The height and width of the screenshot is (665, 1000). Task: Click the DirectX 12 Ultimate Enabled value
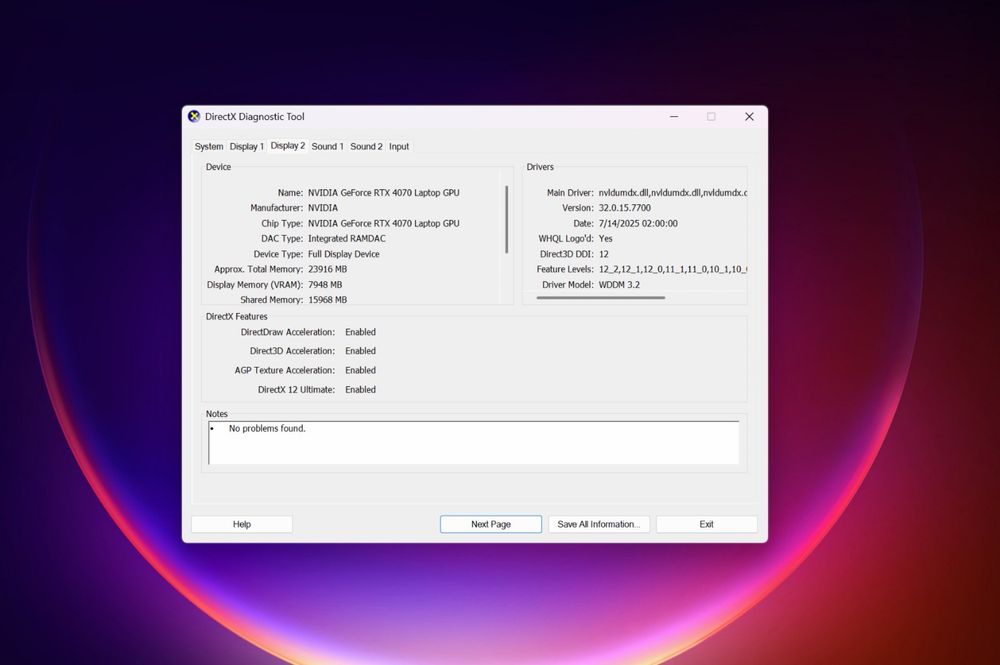(360, 390)
